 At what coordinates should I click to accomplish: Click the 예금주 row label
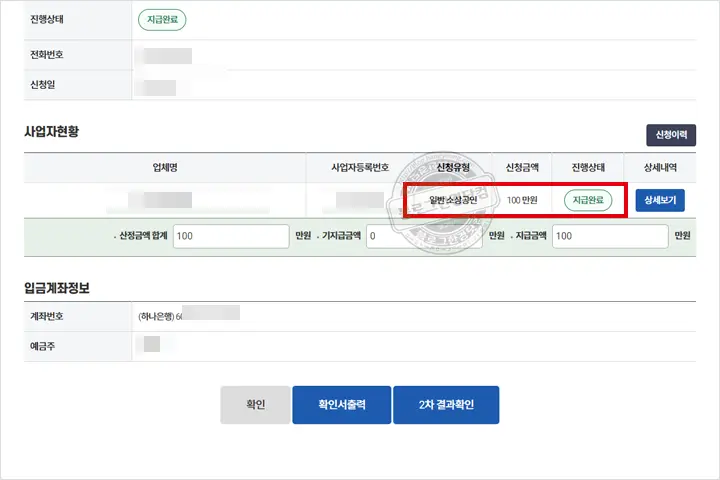(42, 346)
